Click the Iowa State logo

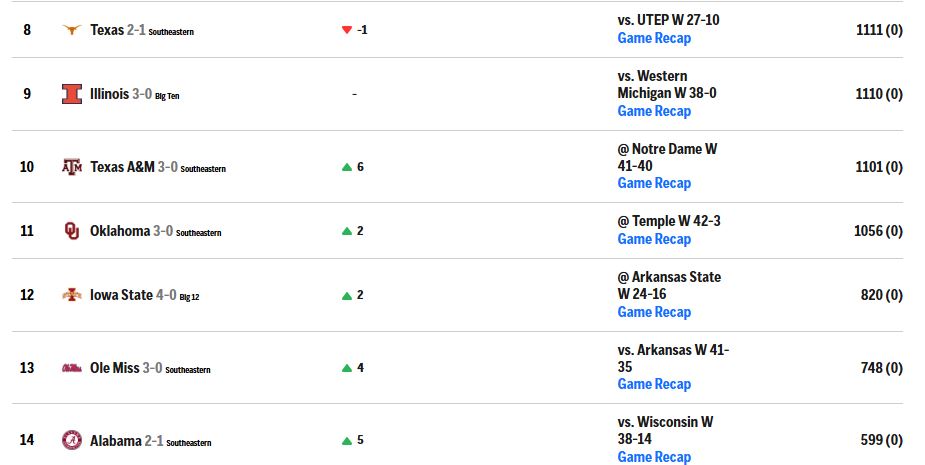72,295
